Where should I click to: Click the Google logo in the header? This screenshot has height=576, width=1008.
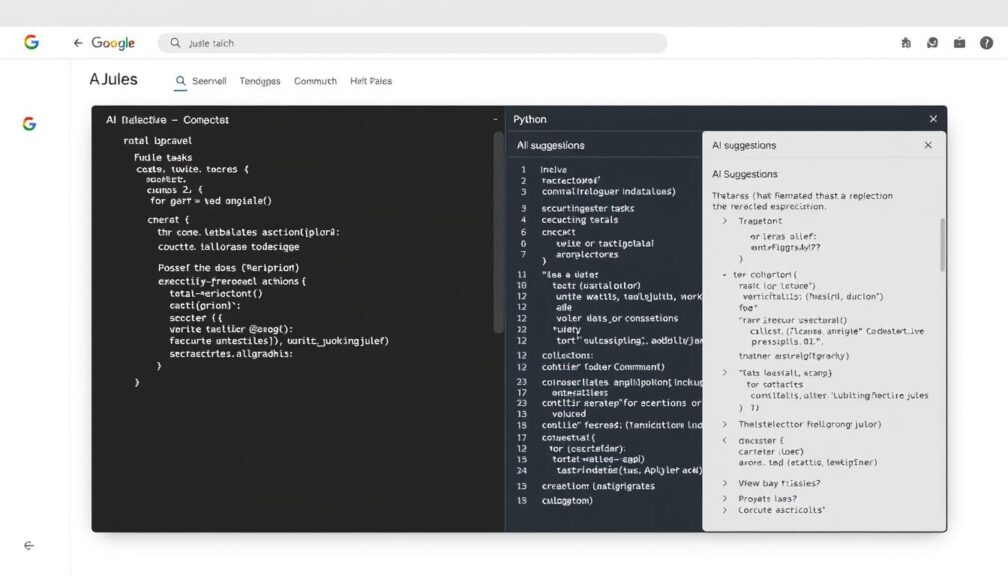(119, 42)
